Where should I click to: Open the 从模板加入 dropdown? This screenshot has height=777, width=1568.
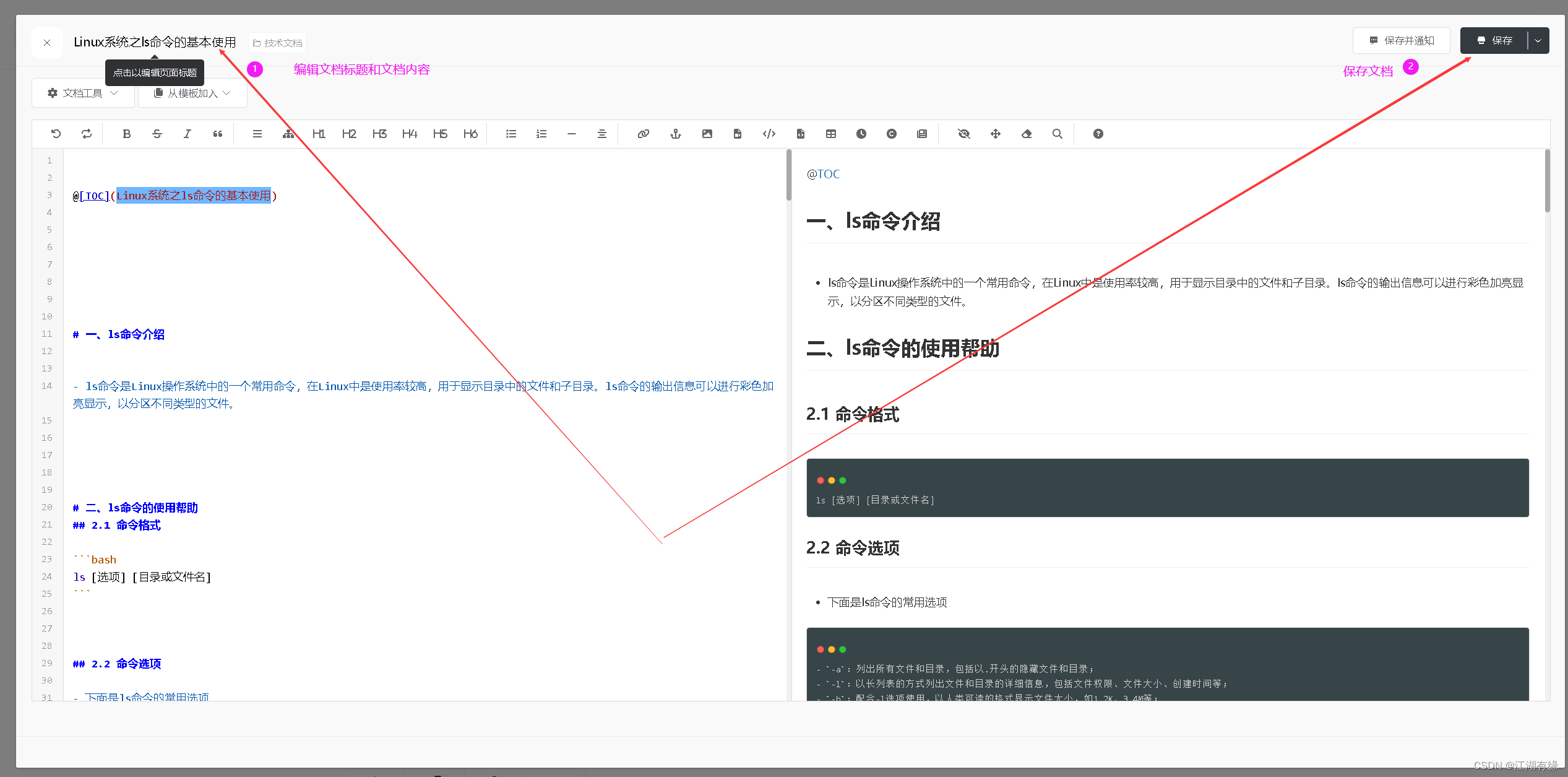[x=192, y=93]
